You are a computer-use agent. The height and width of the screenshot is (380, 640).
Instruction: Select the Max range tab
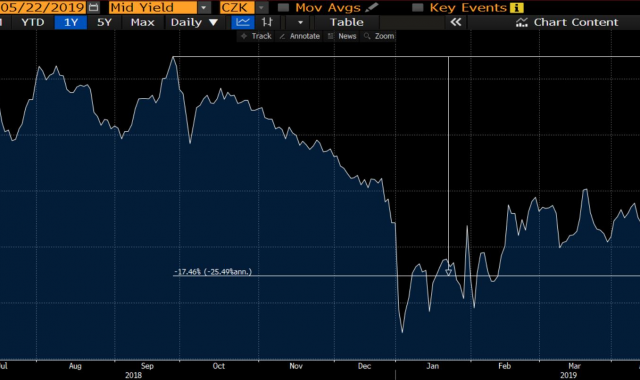(142, 22)
